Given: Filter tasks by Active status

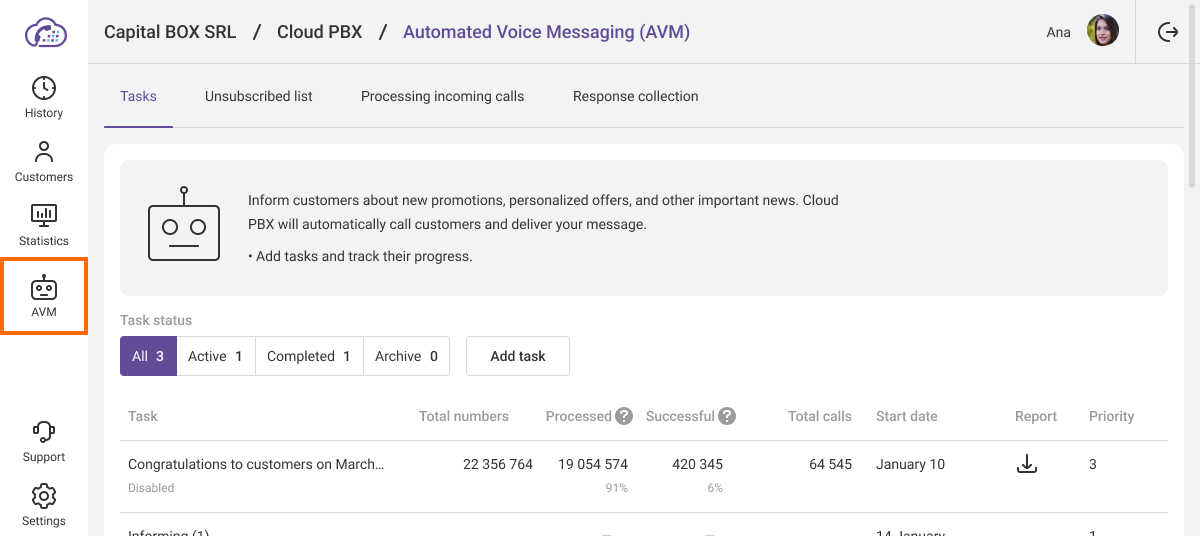Looking at the screenshot, I should [215, 356].
